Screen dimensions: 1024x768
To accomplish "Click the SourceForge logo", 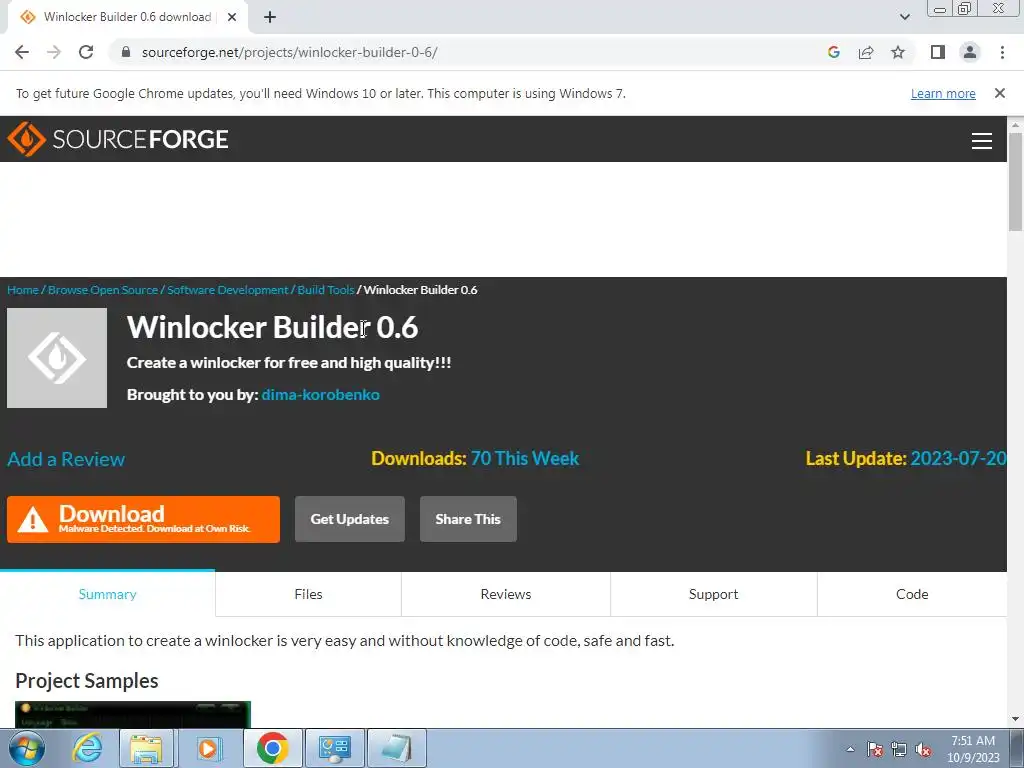I will [118, 139].
